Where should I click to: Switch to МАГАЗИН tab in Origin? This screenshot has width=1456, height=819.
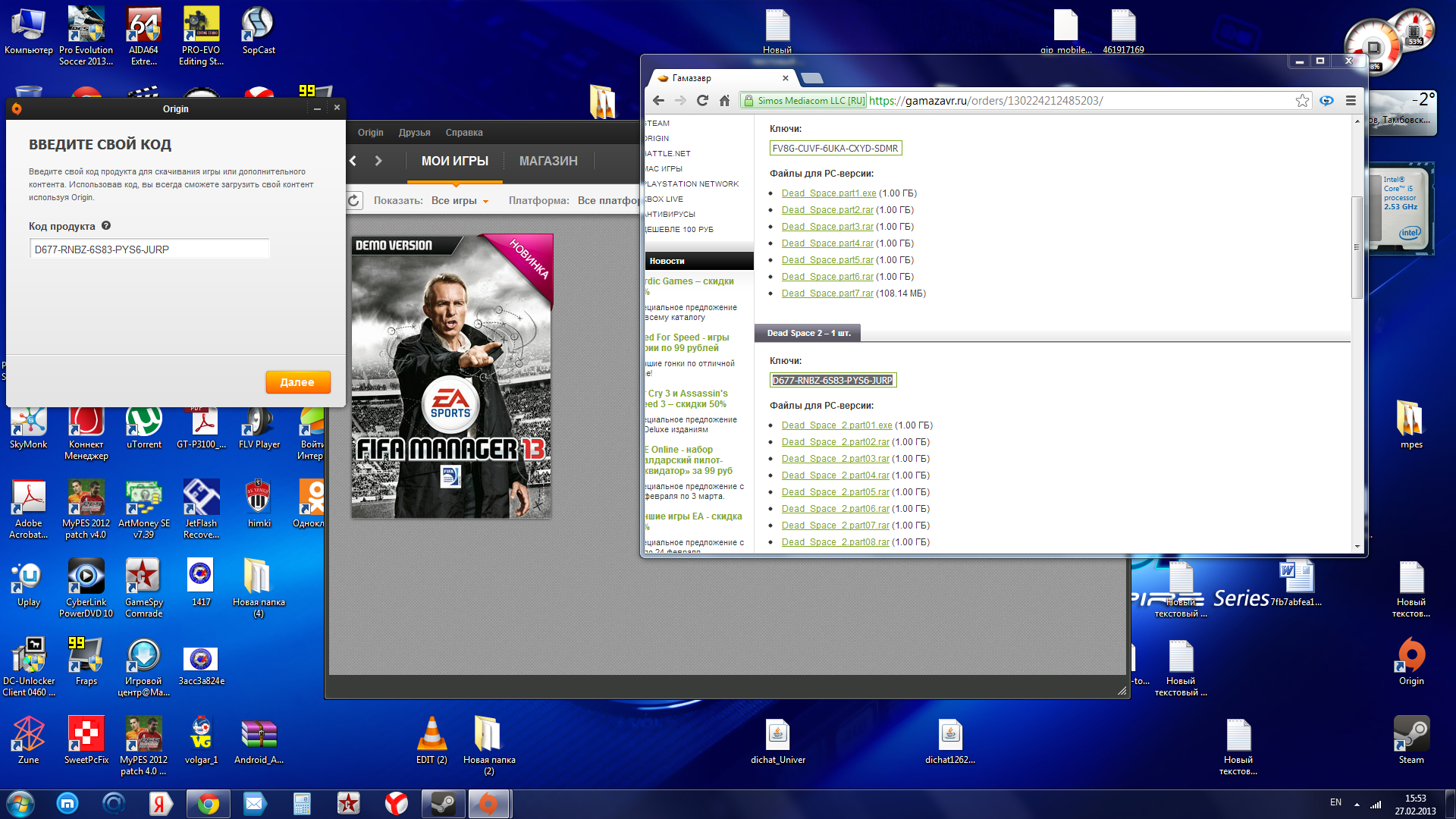(548, 161)
